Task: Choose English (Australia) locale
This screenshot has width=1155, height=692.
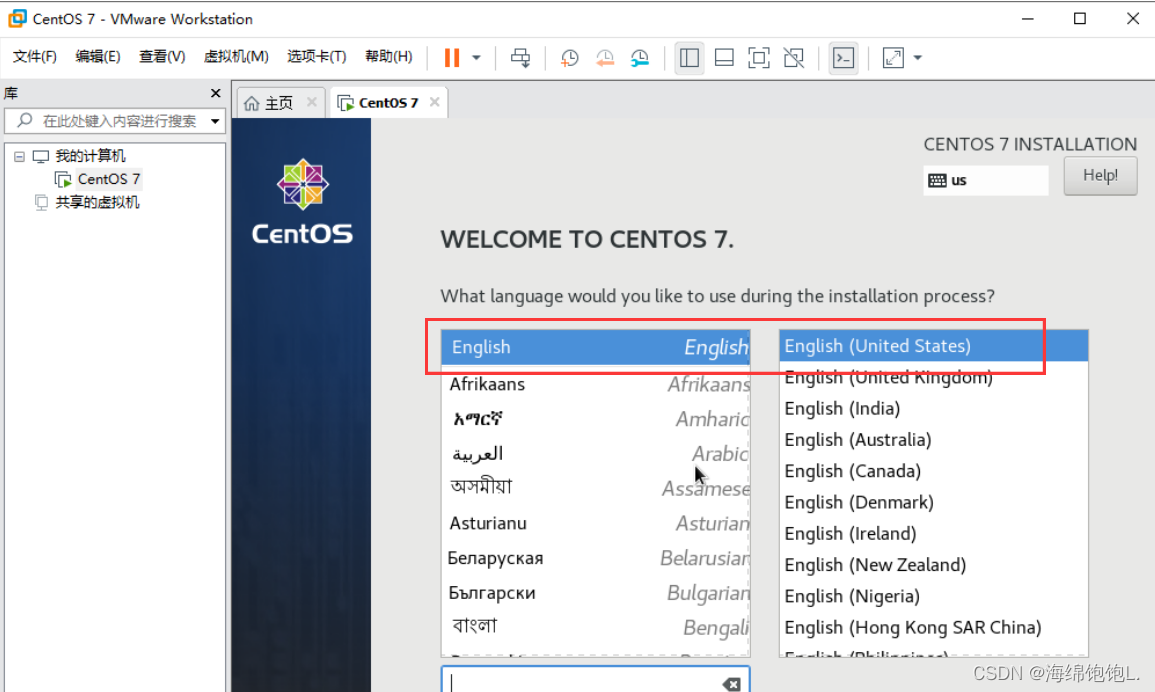Action: (933, 440)
